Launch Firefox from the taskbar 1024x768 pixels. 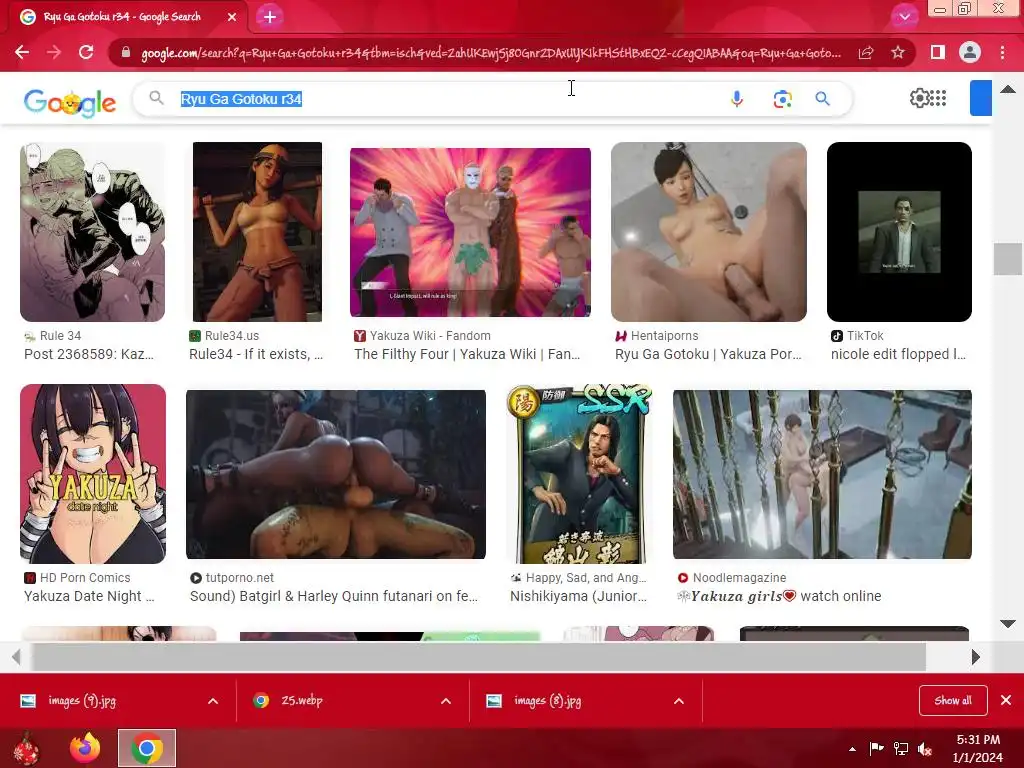pyautogui.click(x=86, y=748)
